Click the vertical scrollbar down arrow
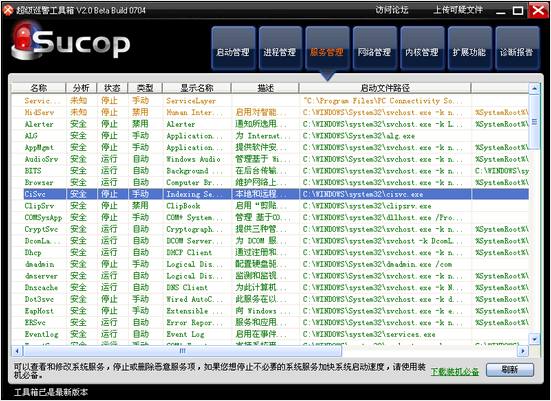The height and width of the screenshot is (401, 551). (x=534, y=339)
